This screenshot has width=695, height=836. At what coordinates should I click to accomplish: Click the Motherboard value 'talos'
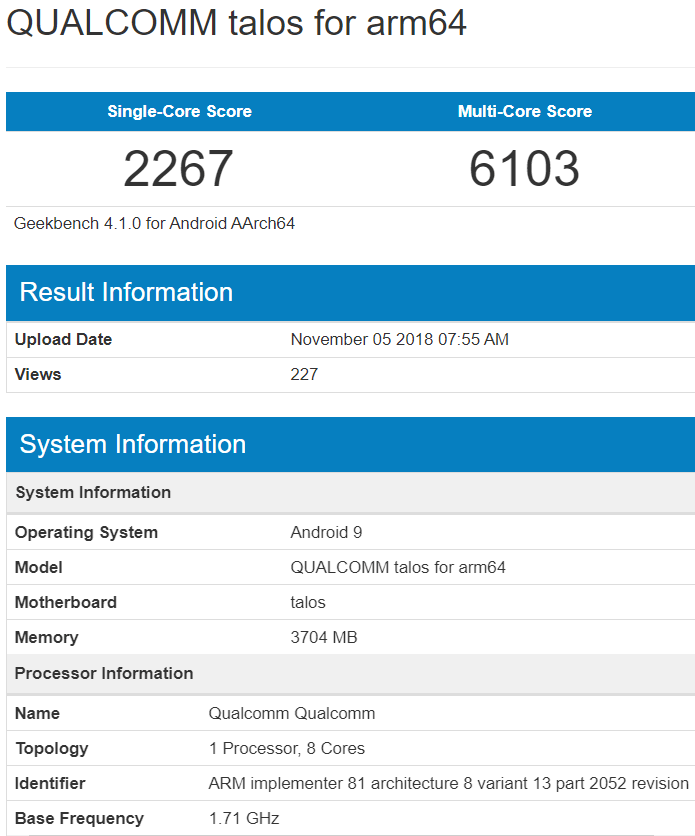coord(308,602)
